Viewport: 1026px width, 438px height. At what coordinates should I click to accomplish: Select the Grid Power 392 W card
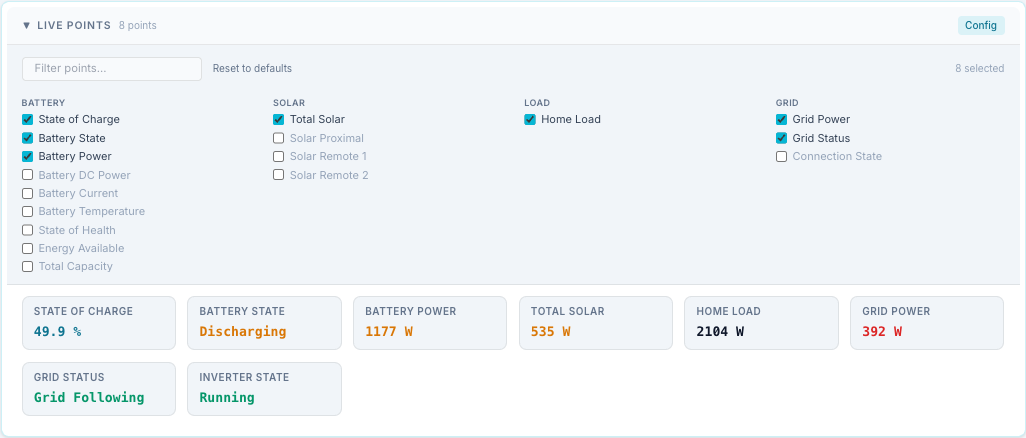pyautogui.click(x=927, y=323)
